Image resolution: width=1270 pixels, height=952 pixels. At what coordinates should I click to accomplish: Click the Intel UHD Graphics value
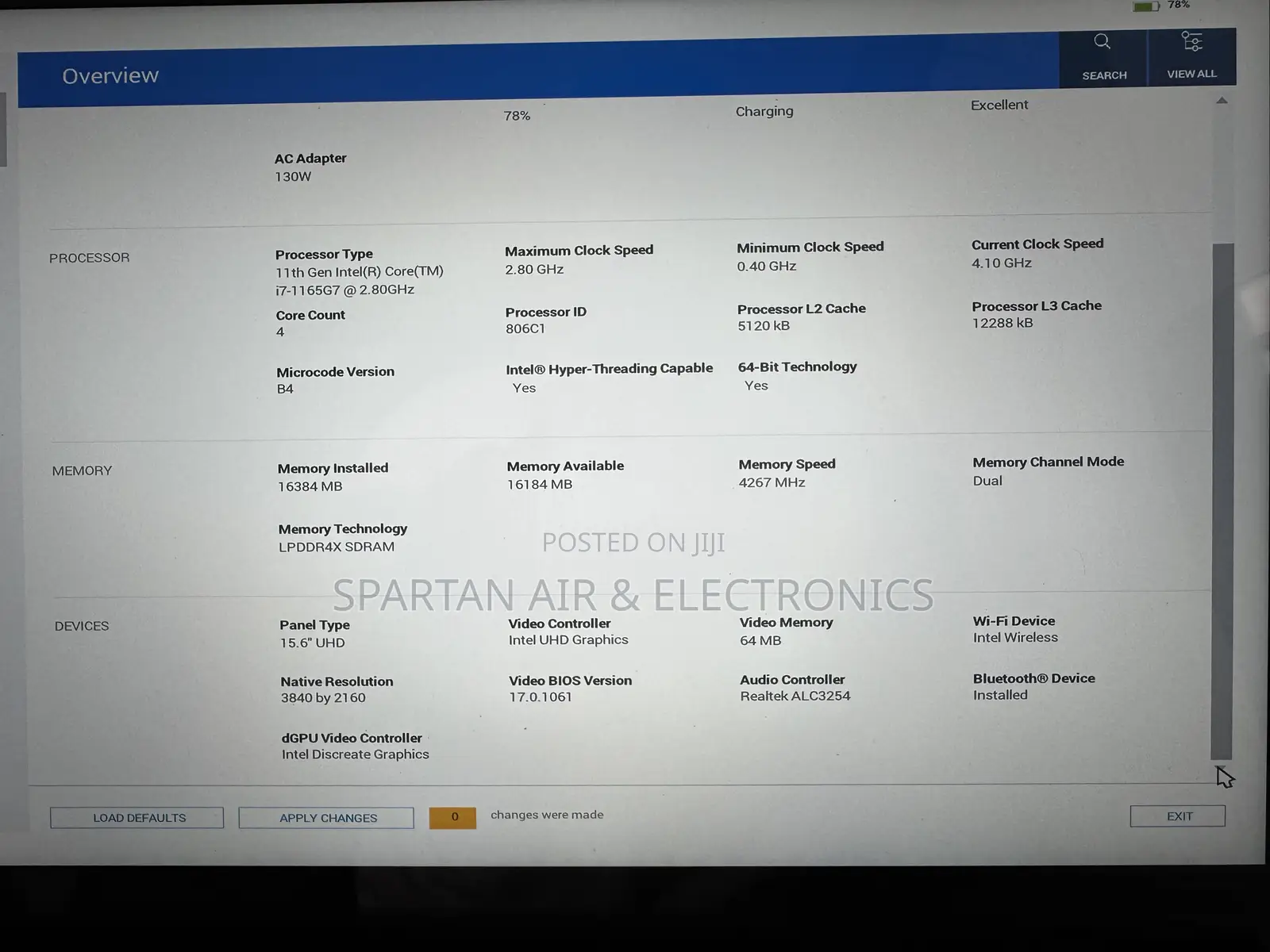point(568,640)
